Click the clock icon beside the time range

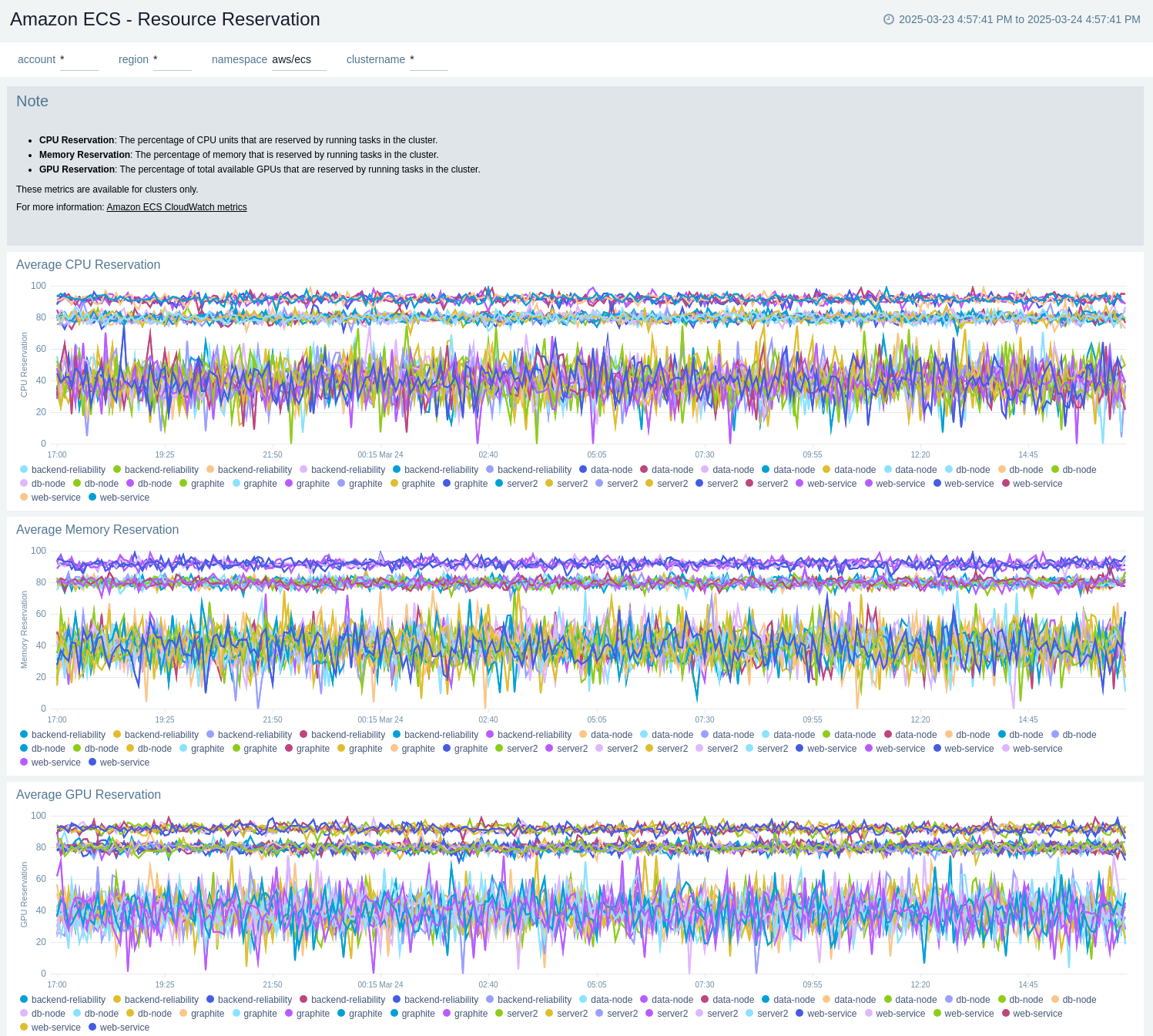889,19
